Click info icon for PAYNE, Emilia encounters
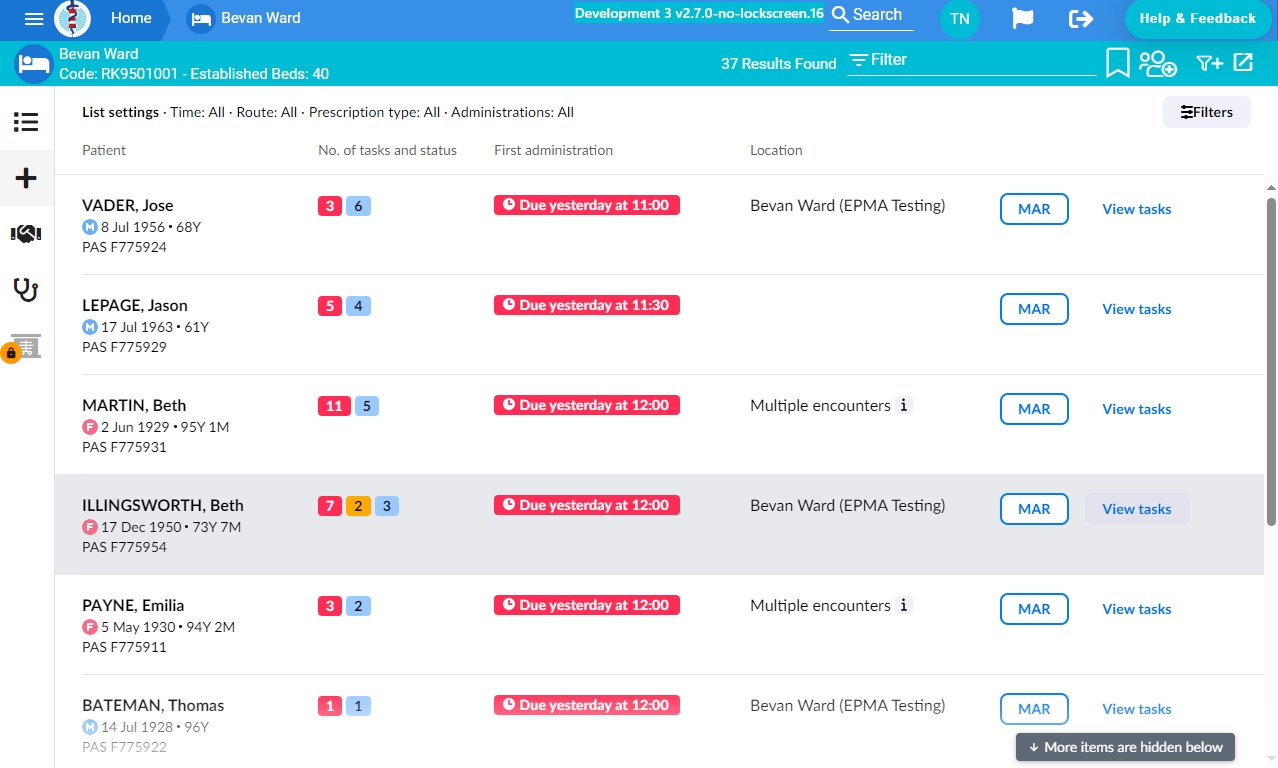Screen dimensions: 1278x768 coord(903,605)
